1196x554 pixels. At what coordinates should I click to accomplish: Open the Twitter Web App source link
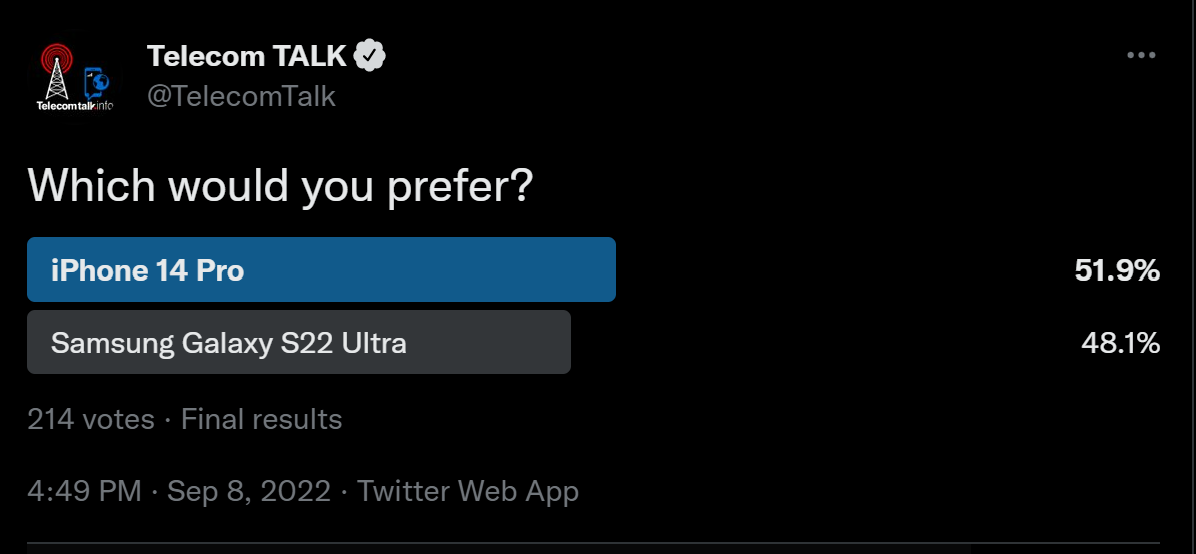pyautogui.click(x=468, y=491)
